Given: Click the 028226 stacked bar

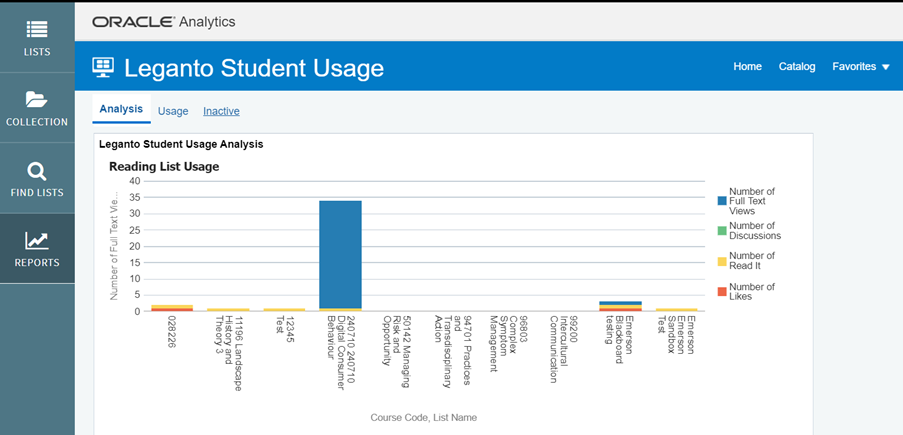Looking at the screenshot, I should pyautogui.click(x=172, y=308).
